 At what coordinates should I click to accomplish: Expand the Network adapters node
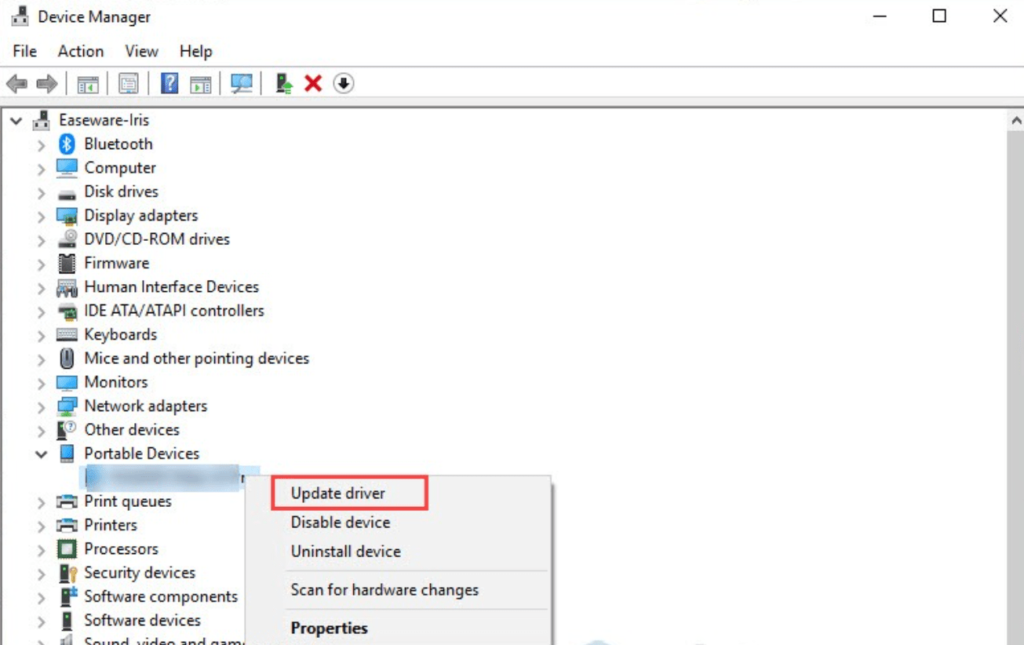coord(41,407)
